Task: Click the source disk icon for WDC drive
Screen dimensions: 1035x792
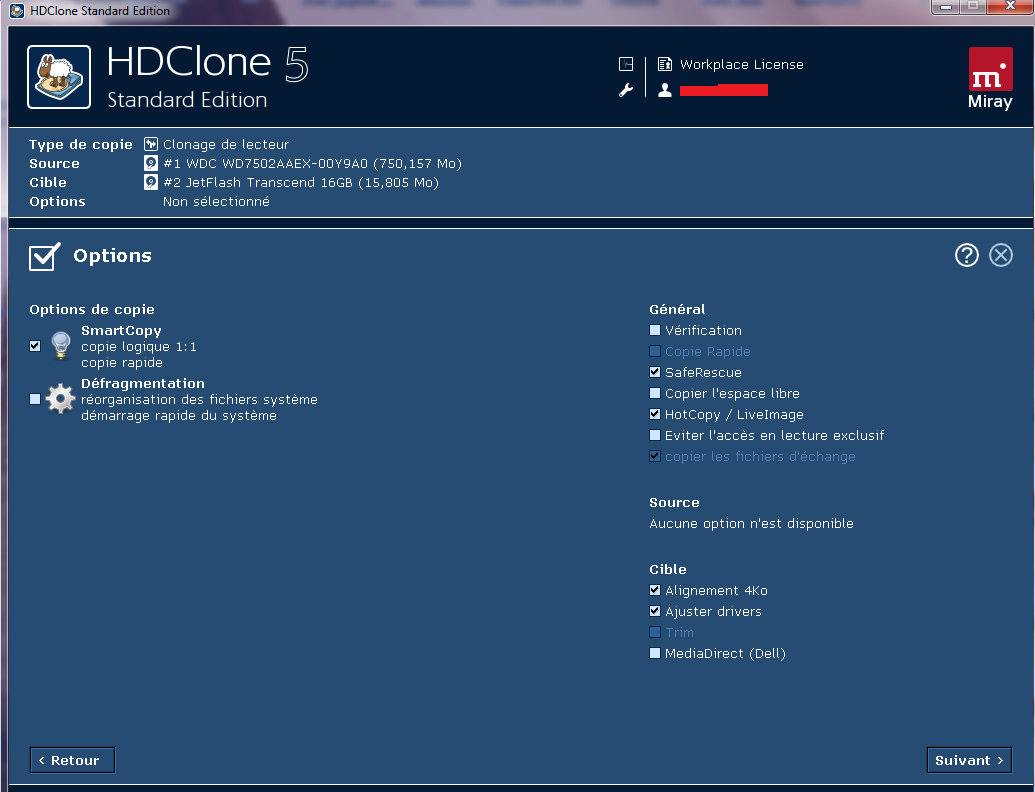Action: [x=150, y=163]
